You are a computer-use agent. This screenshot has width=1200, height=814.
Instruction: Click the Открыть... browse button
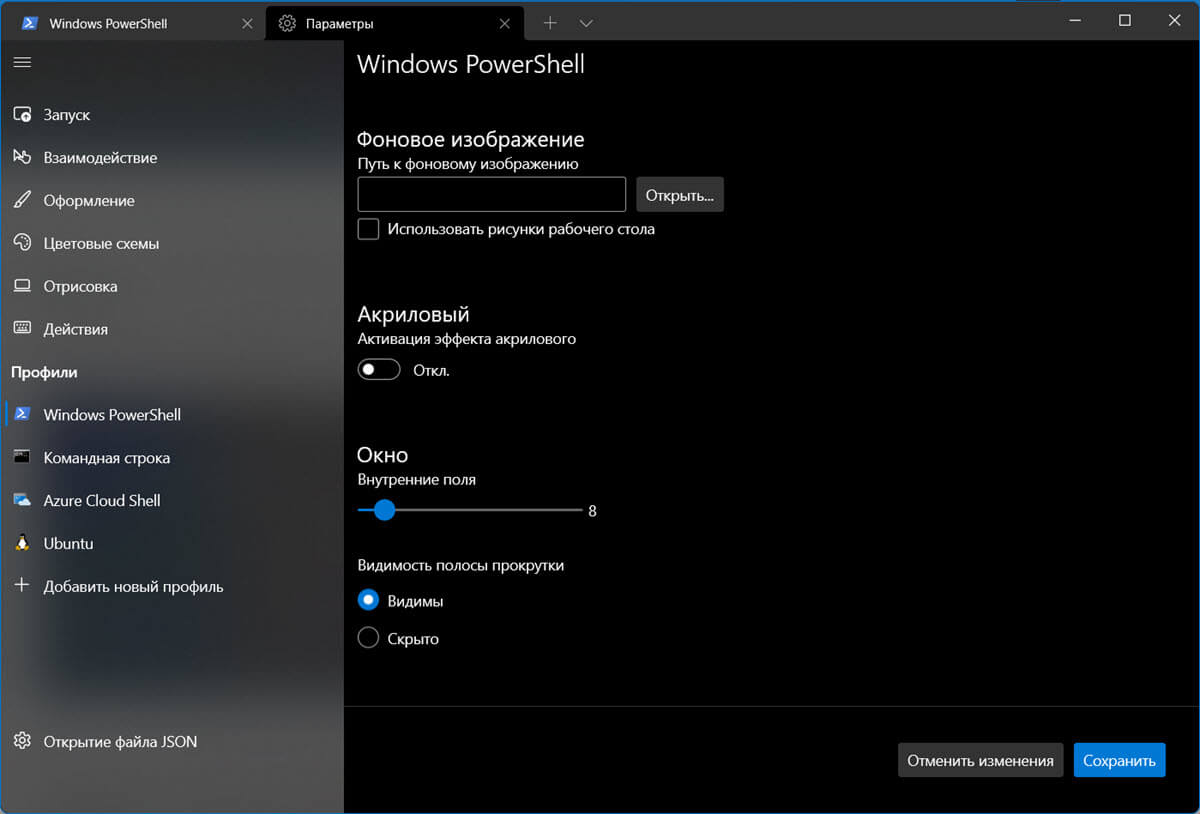click(x=680, y=195)
